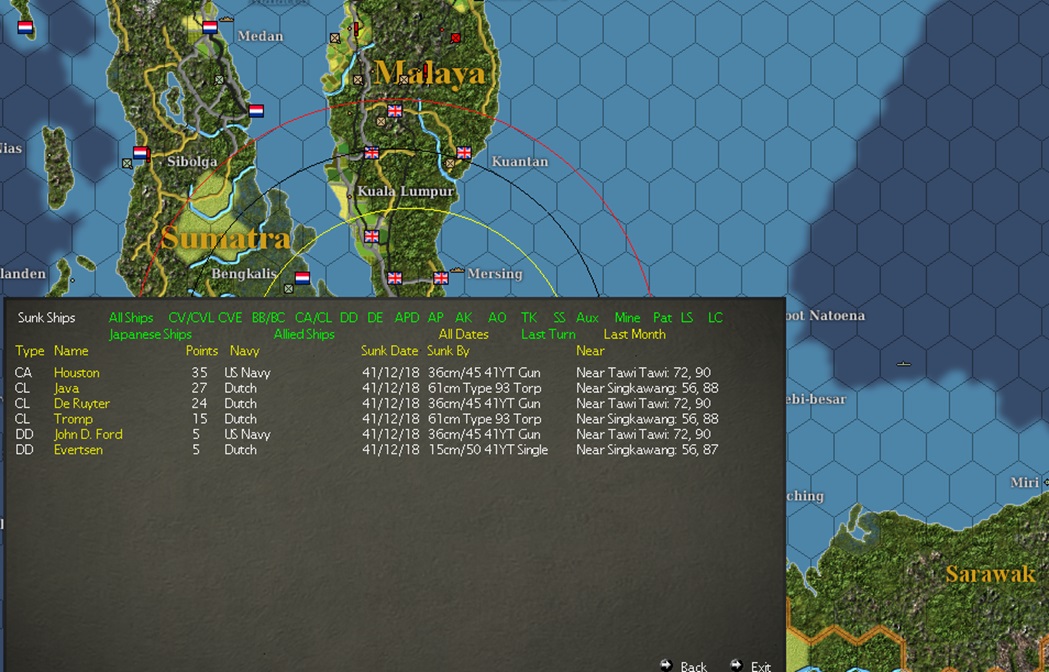1049x672 pixels.
Task: Select British flag just below Kuala Lumpur label
Action: point(371,236)
